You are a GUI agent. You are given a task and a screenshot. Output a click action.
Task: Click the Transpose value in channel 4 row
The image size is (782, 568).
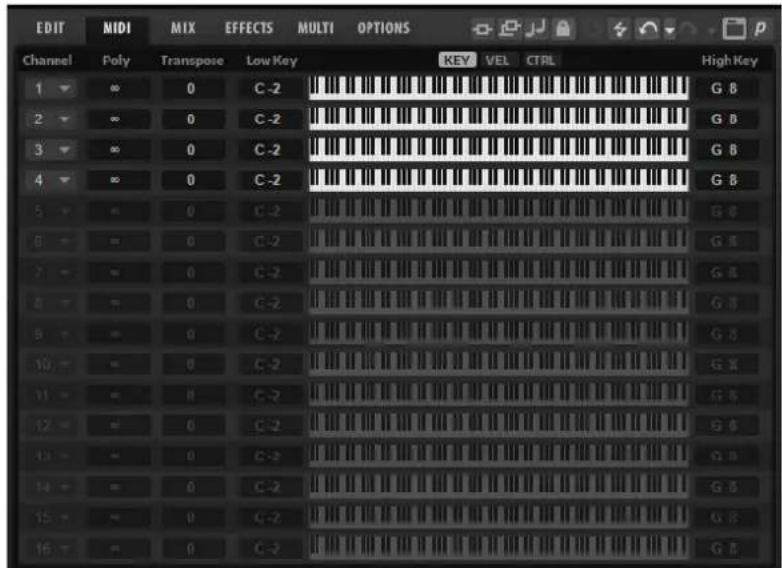click(193, 180)
